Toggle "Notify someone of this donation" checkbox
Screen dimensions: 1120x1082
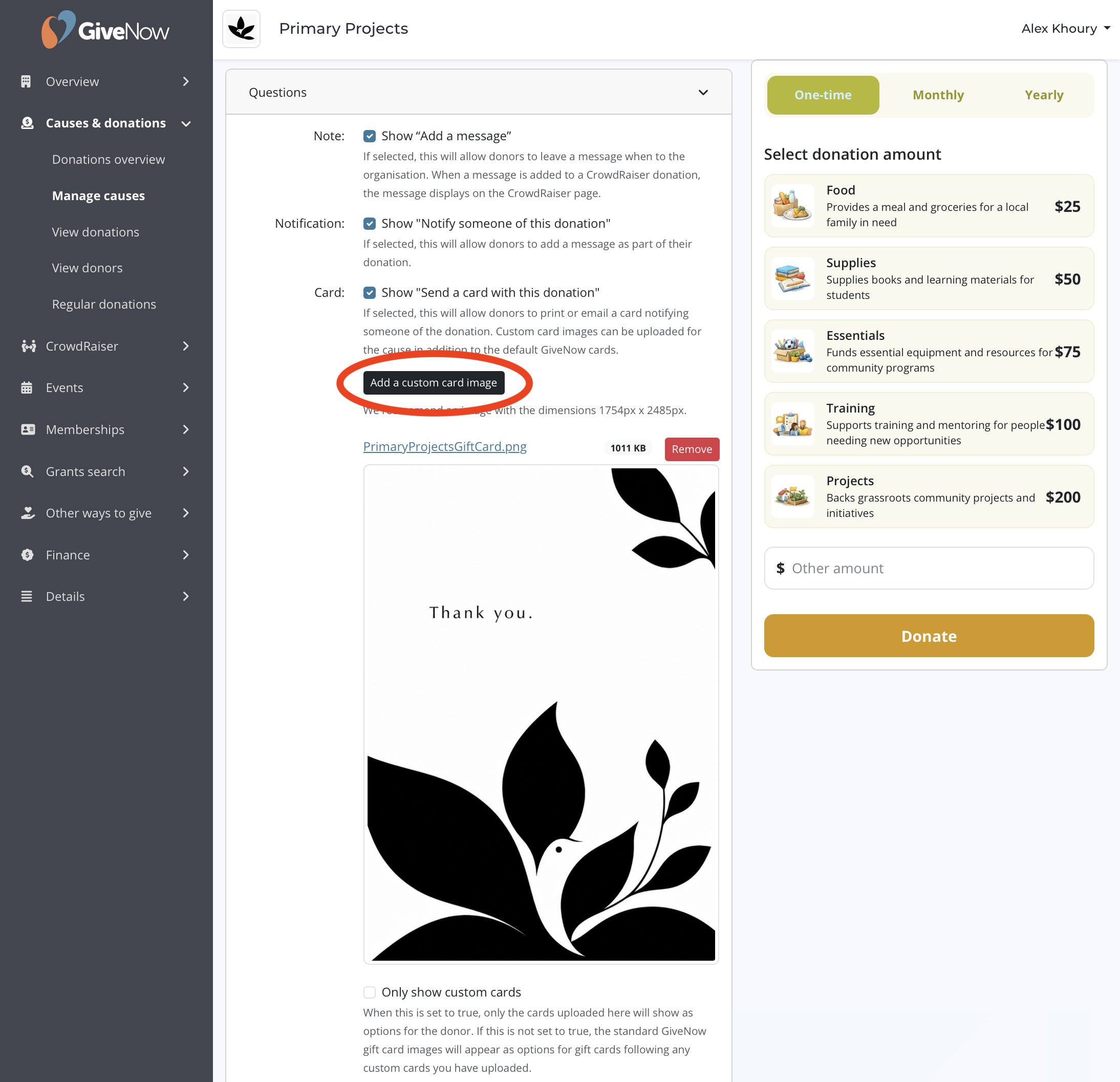pyautogui.click(x=370, y=223)
